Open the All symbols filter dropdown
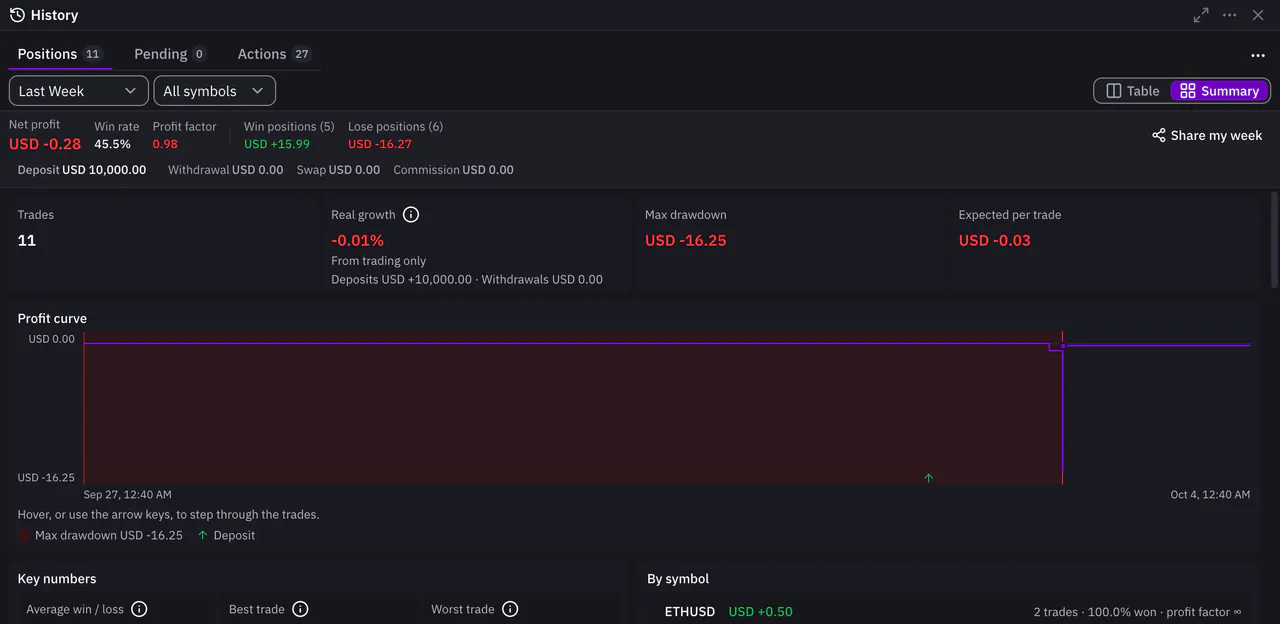Screen dimensions: 1280x624 coord(215,91)
